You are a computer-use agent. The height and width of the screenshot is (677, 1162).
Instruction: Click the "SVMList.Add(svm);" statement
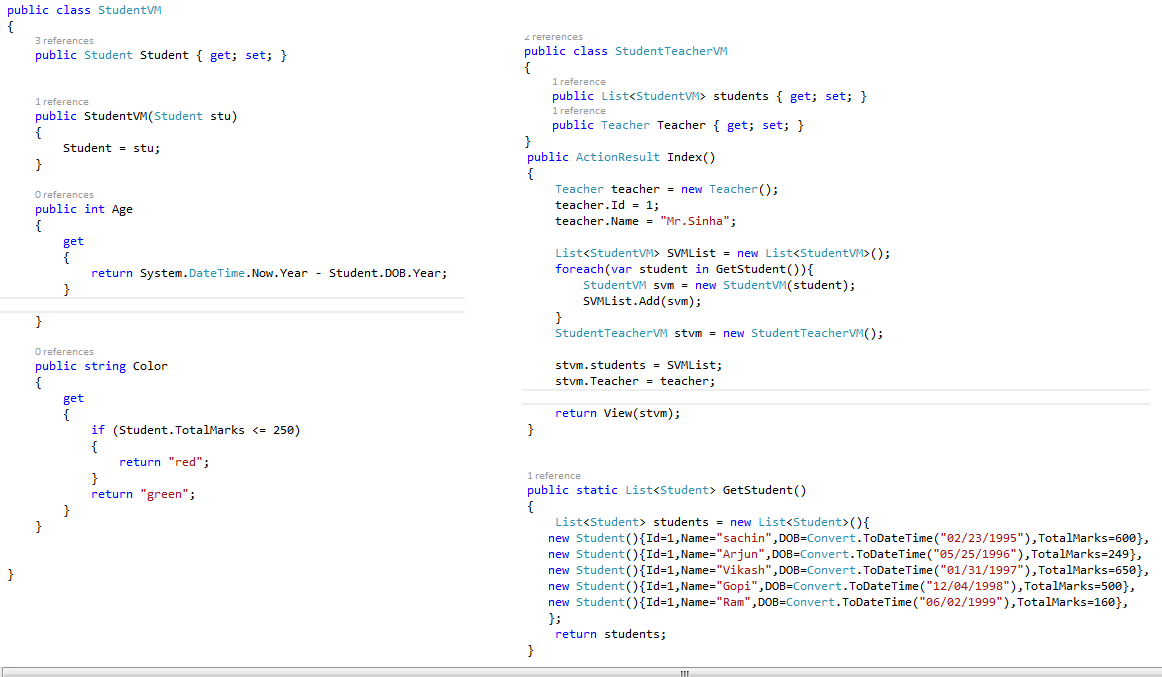[642, 301]
